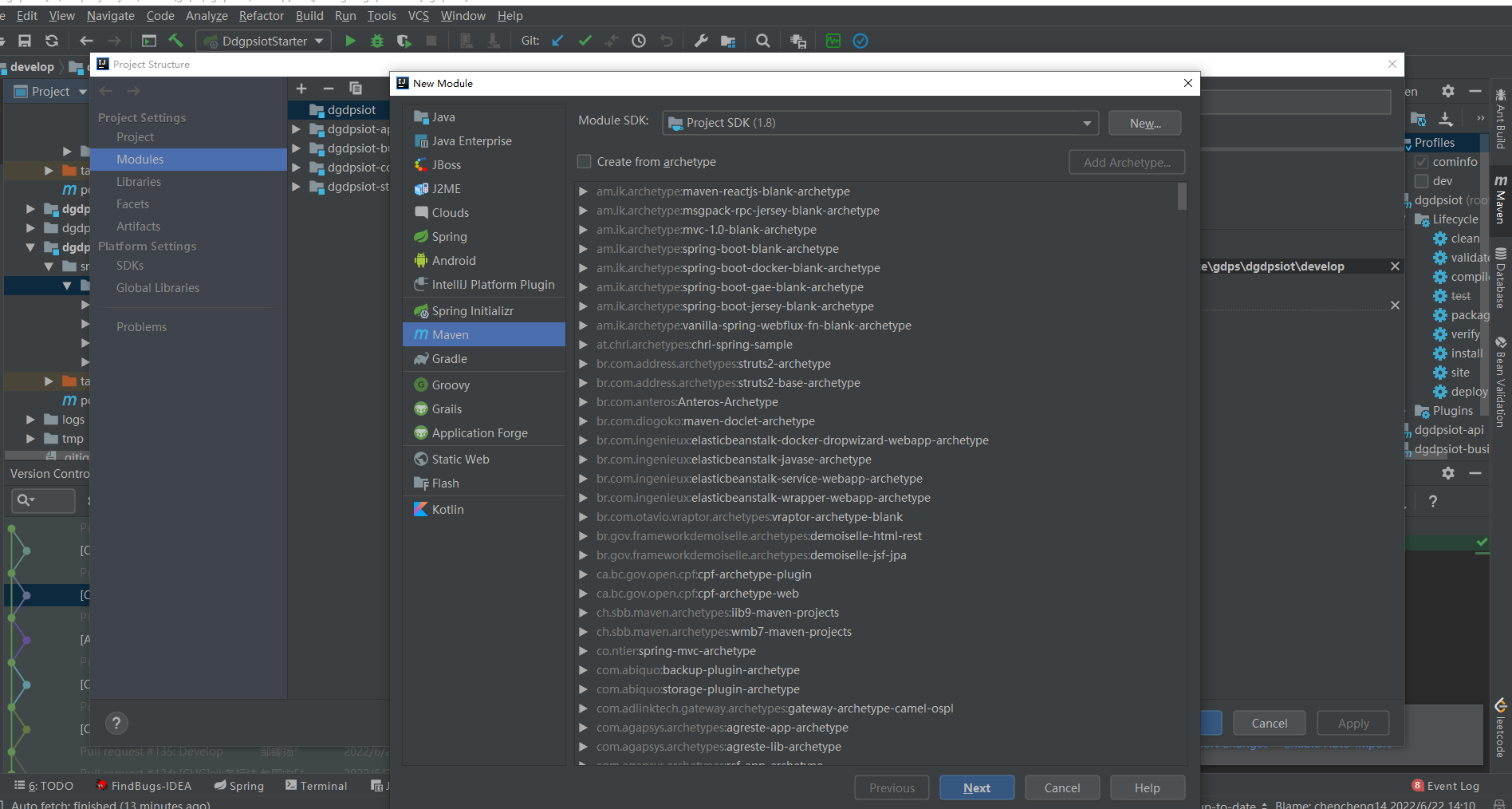This screenshot has height=809, width=1512.
Task: Remove the selected module with minus icon
Action: click(329, 89)
